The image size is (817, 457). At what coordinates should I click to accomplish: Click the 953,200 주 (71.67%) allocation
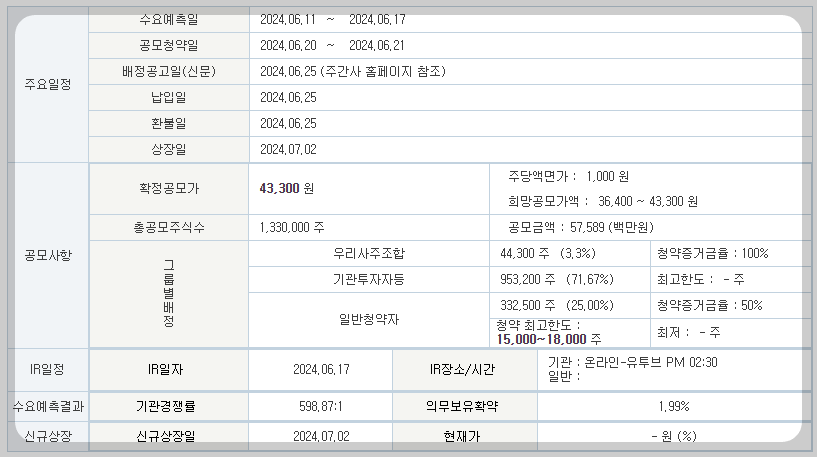tap(557, 279)
